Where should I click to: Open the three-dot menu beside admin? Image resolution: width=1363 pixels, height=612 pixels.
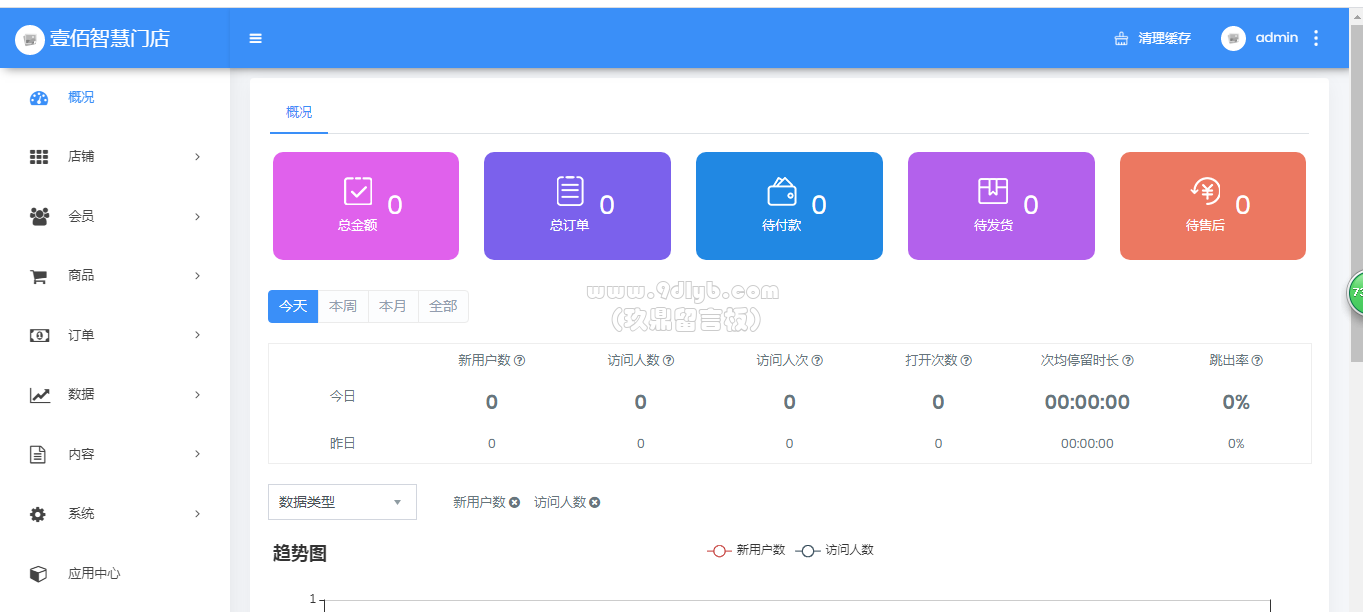(x=1316, y=38)
